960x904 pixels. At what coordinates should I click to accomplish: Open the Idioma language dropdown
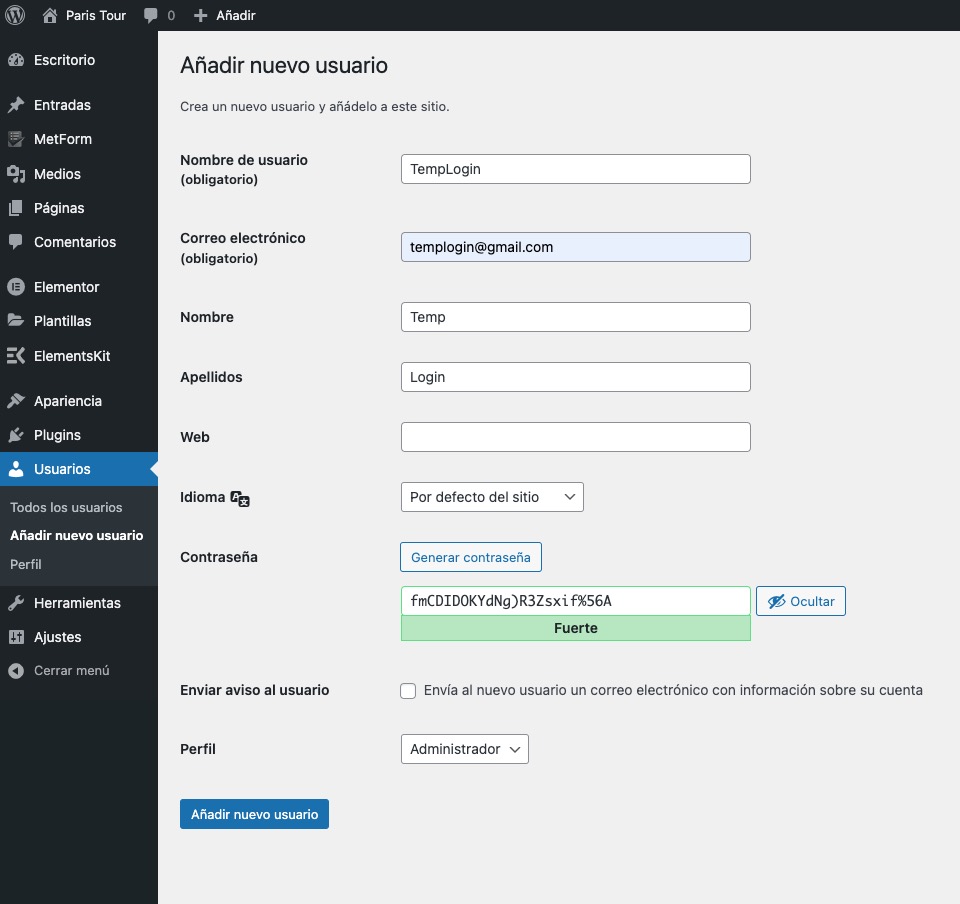point(491,497)
